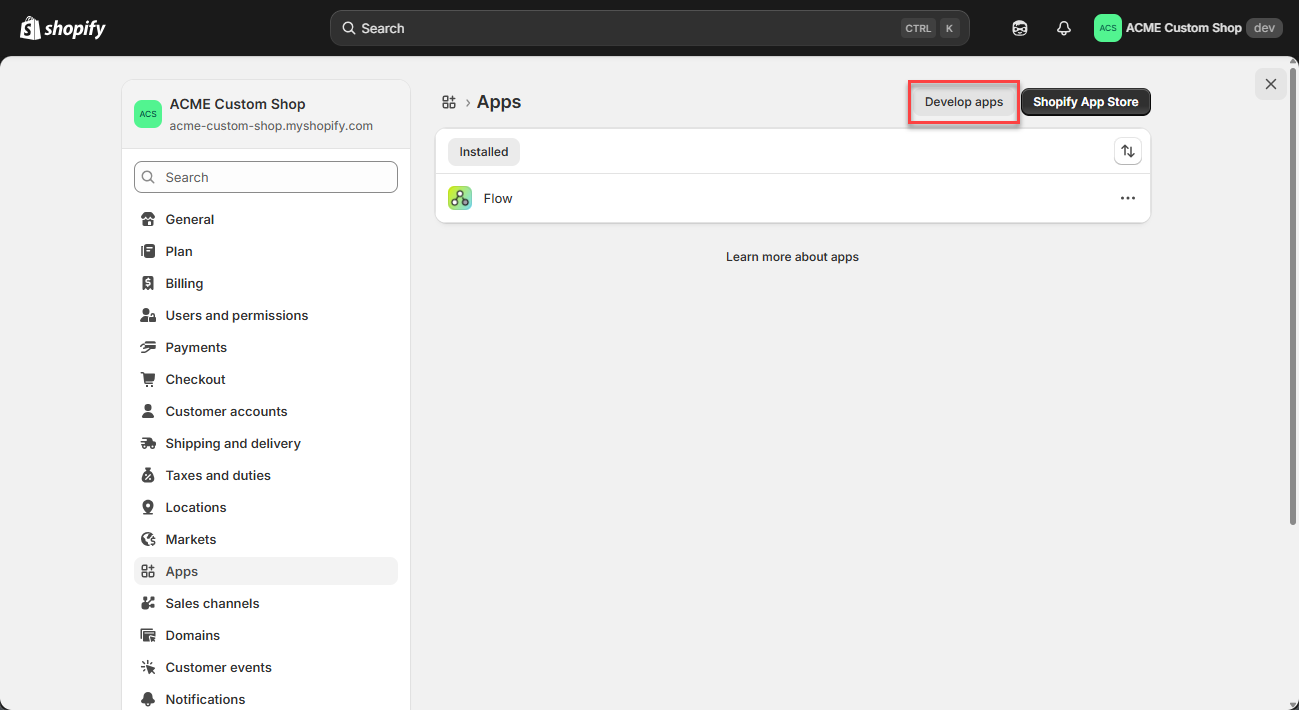The width and height of the screenshot is (1299, 710).
Task: Go to Plan settings
Action: 266,251
